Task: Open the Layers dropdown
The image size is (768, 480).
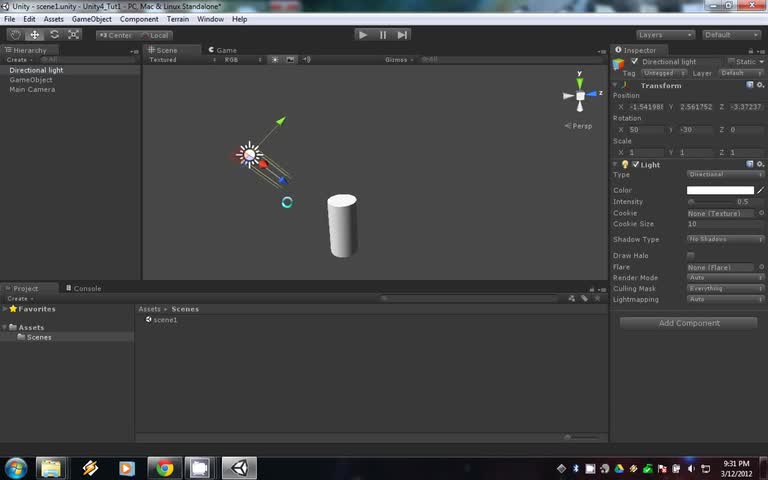Action: [665, 35]
